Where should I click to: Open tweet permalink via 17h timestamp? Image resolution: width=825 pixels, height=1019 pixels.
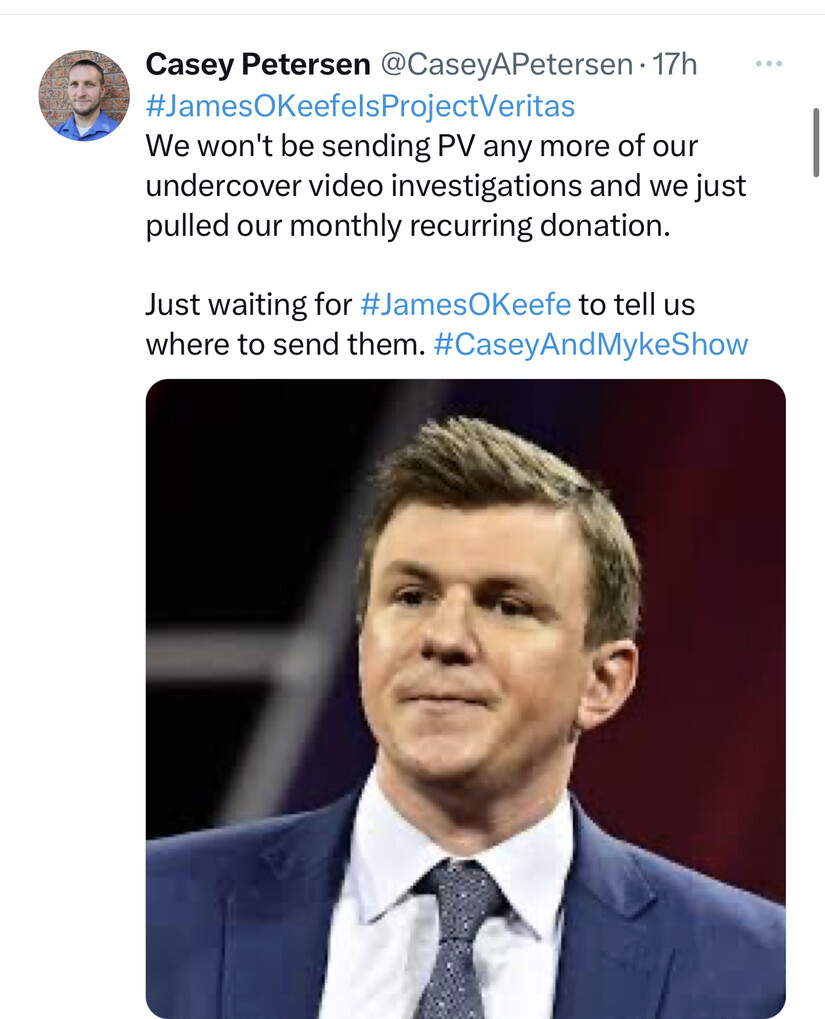(674, 64)
